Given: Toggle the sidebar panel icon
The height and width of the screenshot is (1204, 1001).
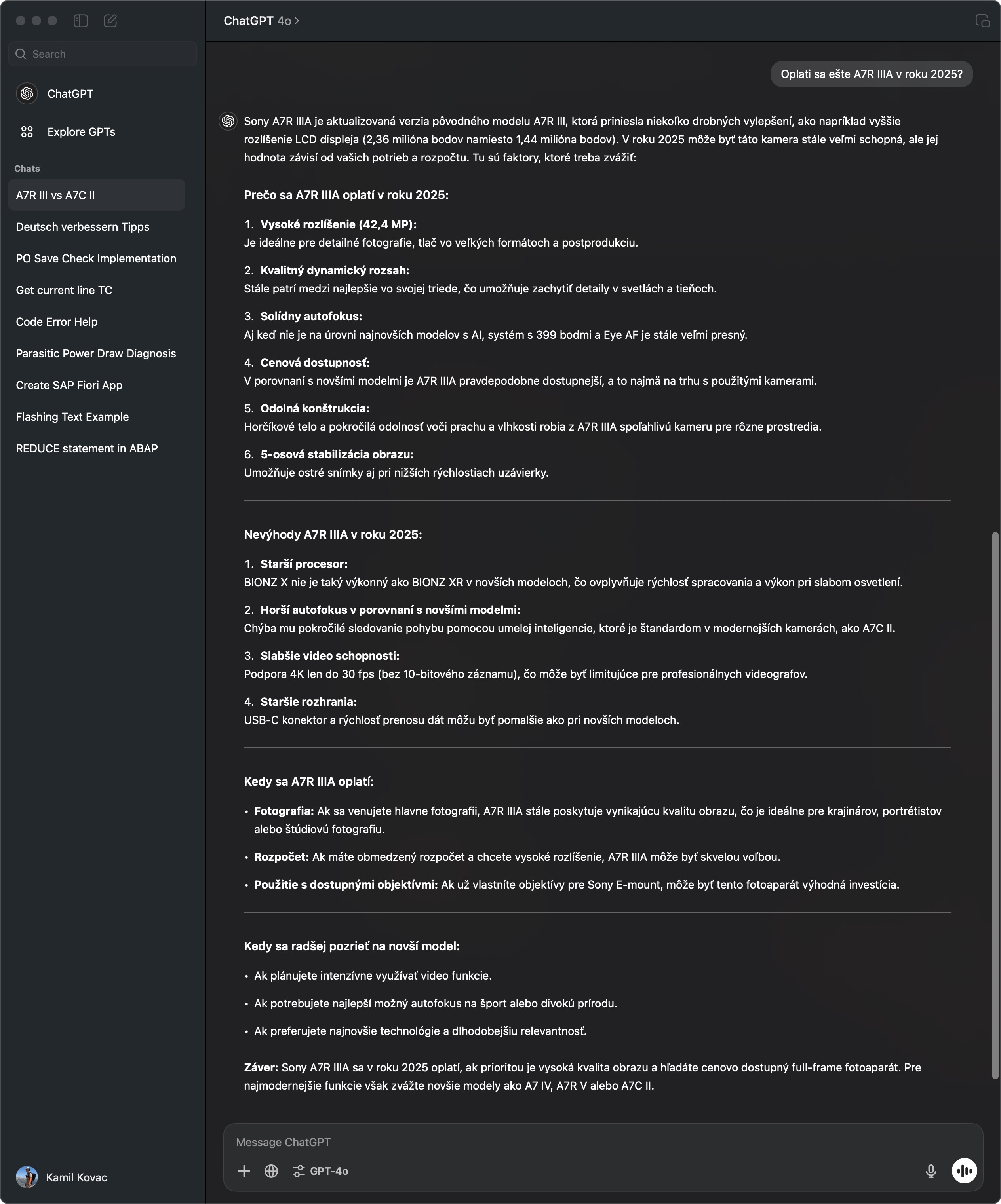Looking at the screenshot, I should (x=80, y=21).
